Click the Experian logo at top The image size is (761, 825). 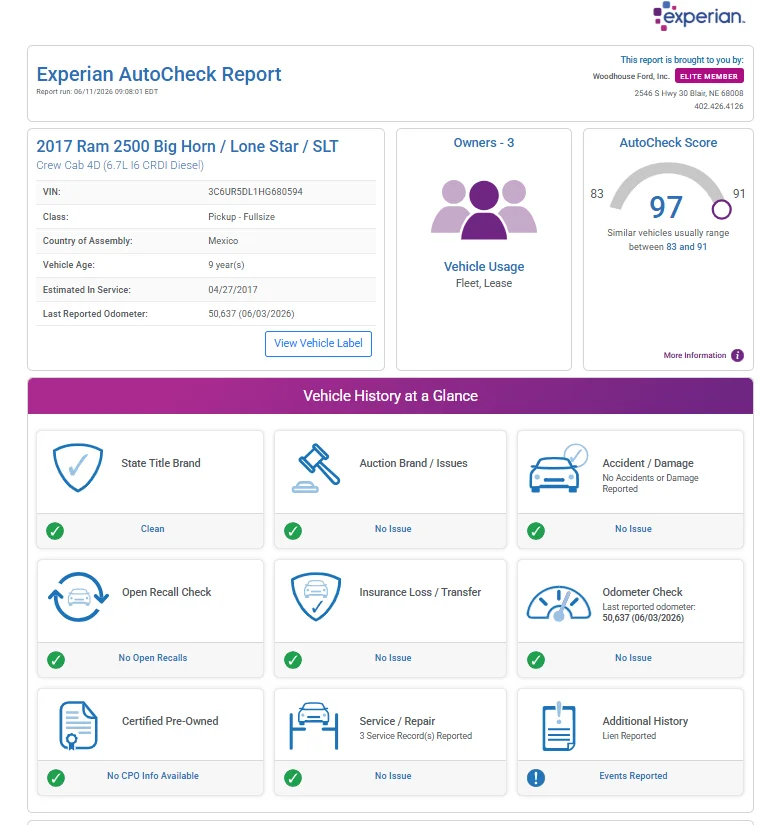(698, 16)
